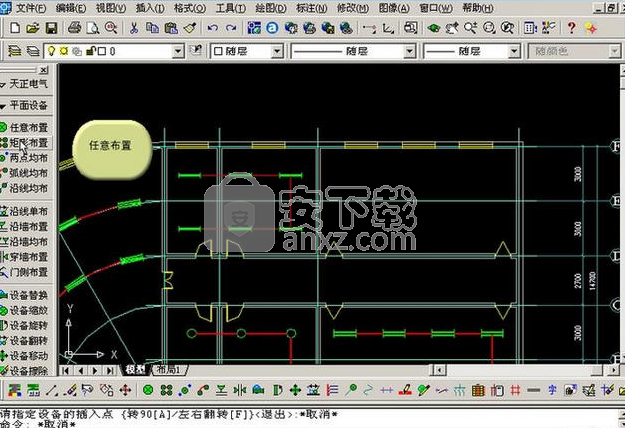
Task: Collapse the 天正电气 menu header
Action: pyautogui.click(x=25, y=84)
